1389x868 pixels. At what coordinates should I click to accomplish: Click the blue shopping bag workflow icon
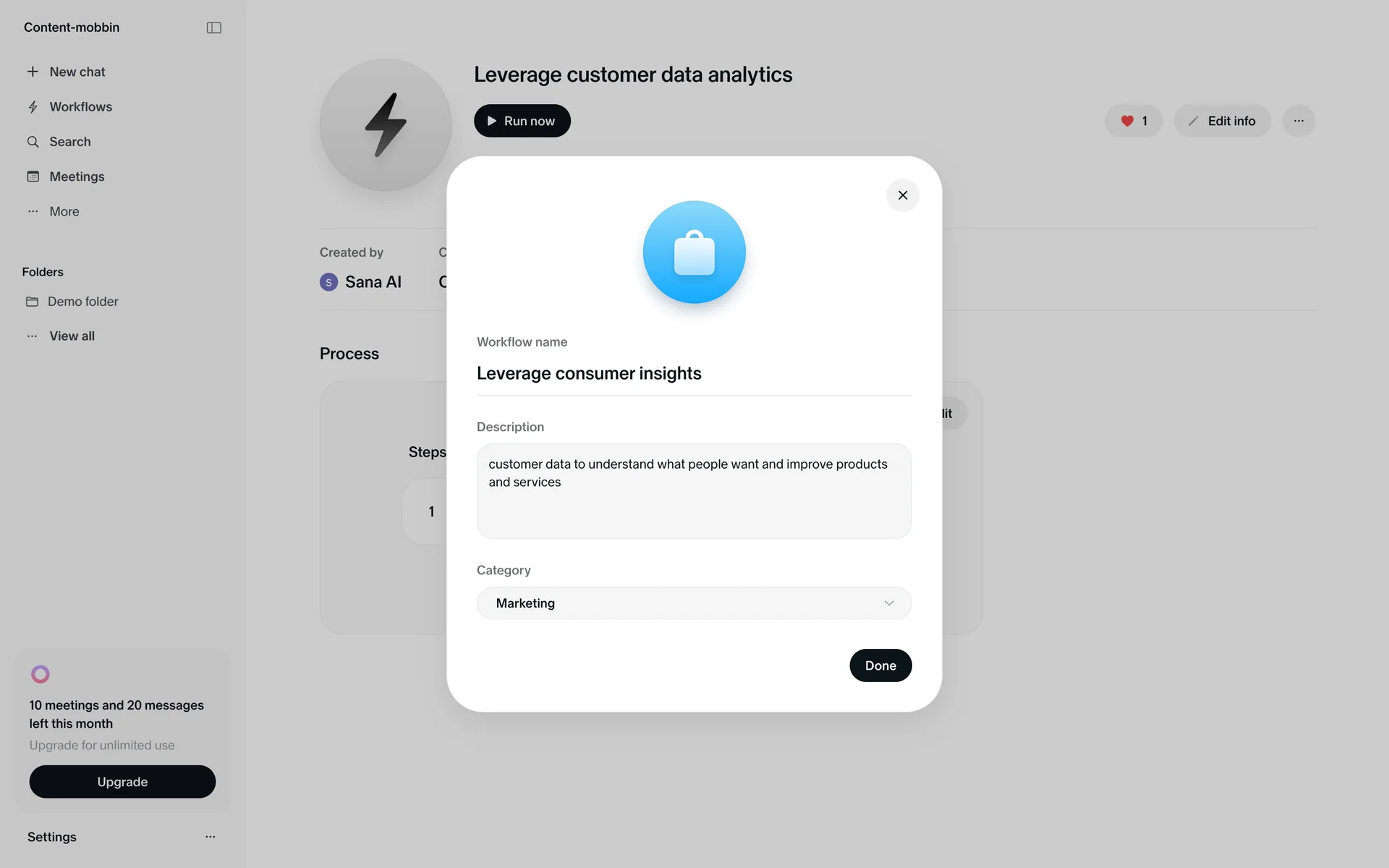694,252
